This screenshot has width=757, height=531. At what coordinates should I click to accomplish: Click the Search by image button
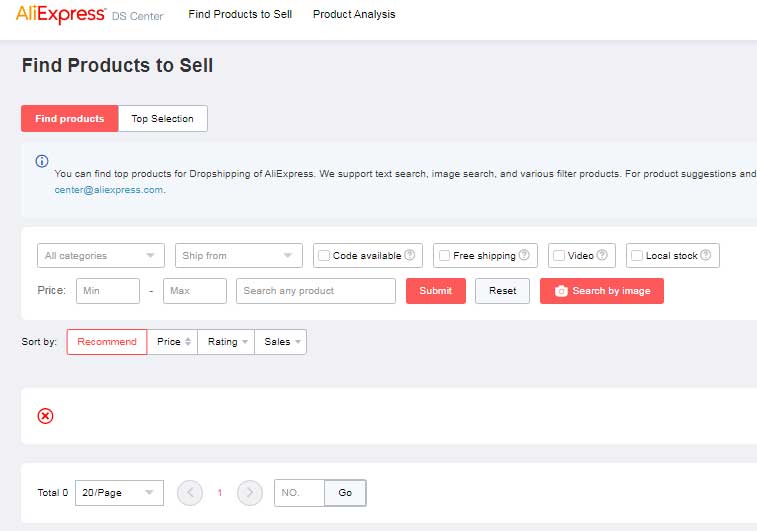(x=602, y=291)
